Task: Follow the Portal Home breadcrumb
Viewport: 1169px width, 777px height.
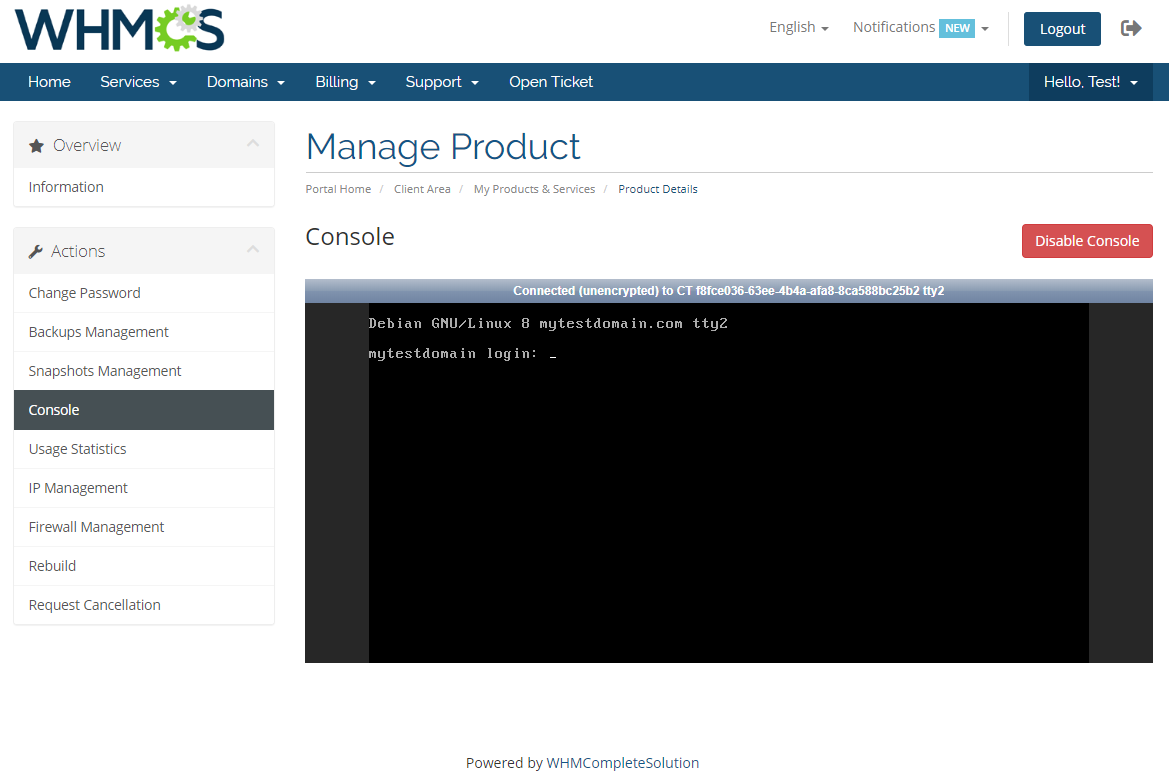Action: (x=338, y=189)
